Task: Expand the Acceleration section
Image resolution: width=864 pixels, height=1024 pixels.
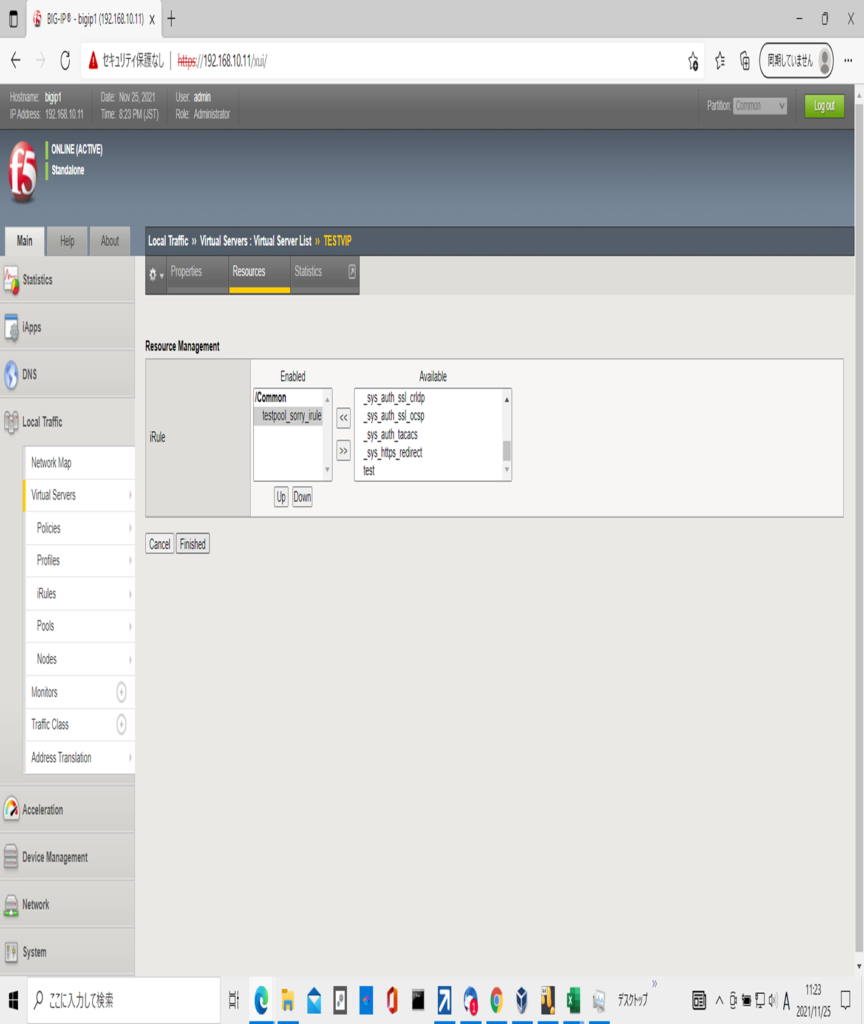Action: point(42,810)
